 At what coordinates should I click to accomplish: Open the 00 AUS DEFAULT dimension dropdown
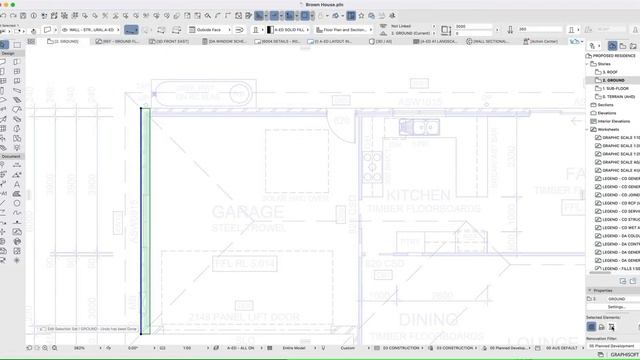pos(561,348)
